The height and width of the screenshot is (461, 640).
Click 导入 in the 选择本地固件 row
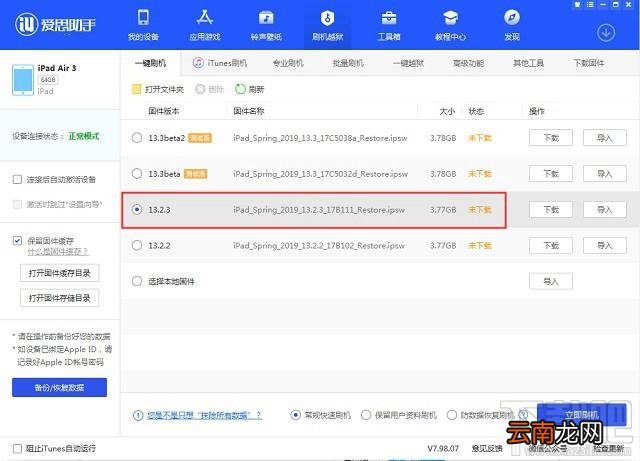(x=551, y=281)
